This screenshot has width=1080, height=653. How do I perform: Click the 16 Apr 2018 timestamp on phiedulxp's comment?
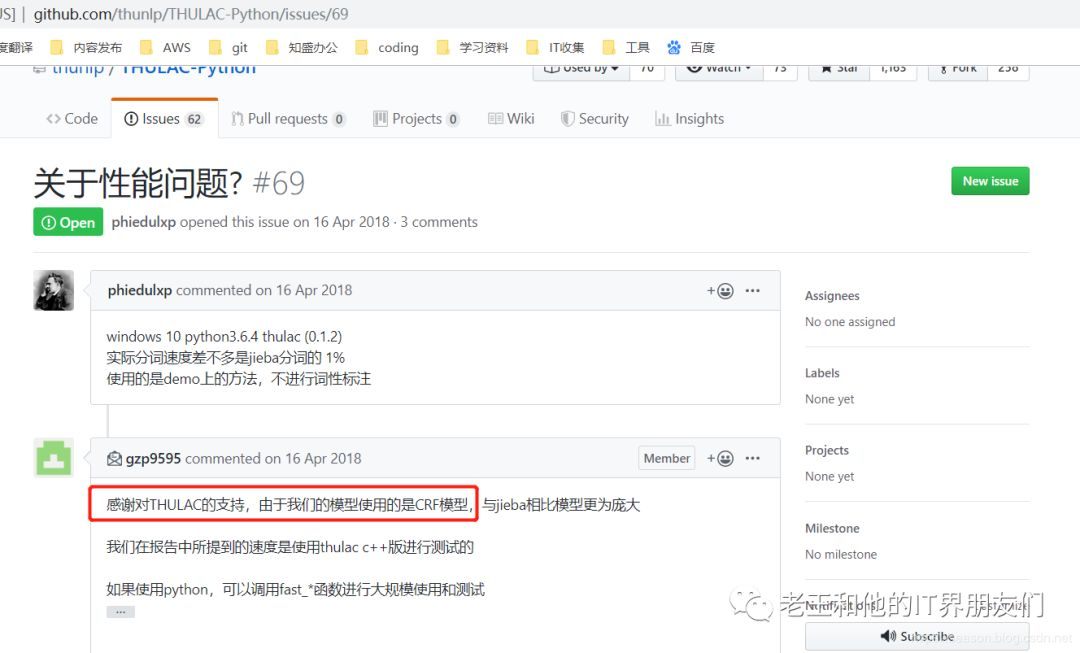[314, 290]
